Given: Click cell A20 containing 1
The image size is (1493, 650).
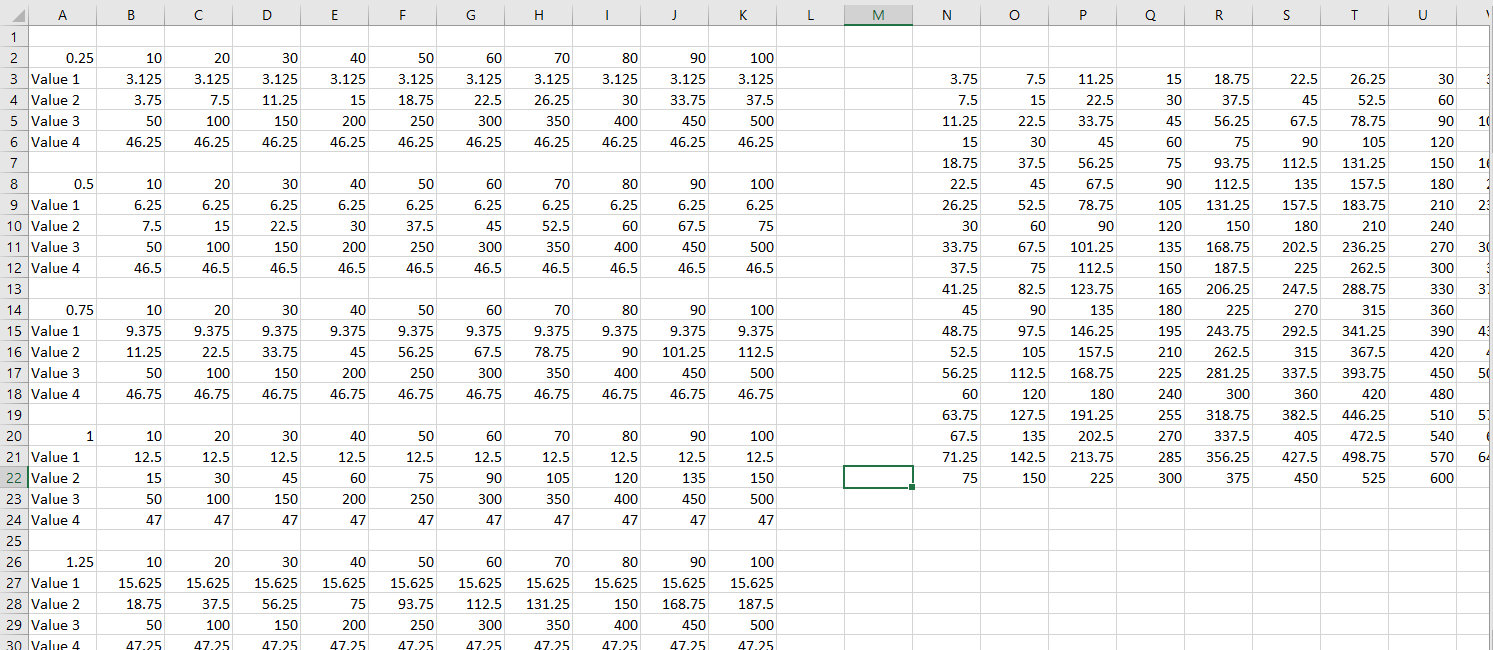Looking at the screenshot, I should click(62, 436).
